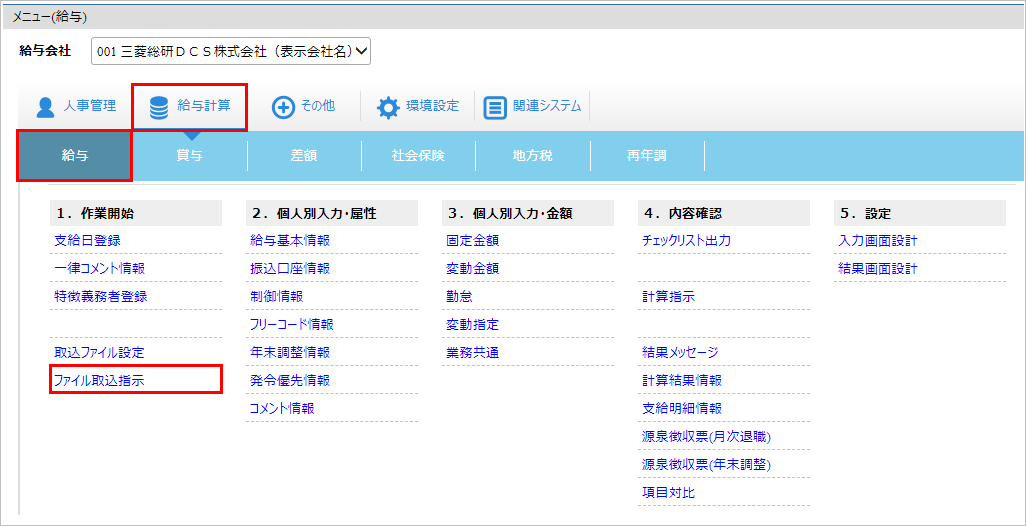Open the 勤怠 link
Screen dimensions: 1026x526
point(459,296)
